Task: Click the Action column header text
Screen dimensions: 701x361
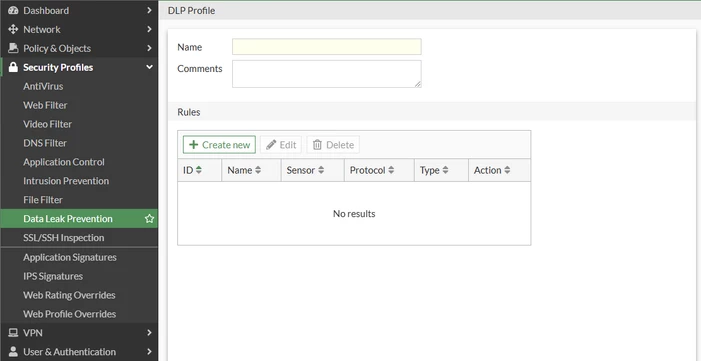Action: (x=487, y=170)
